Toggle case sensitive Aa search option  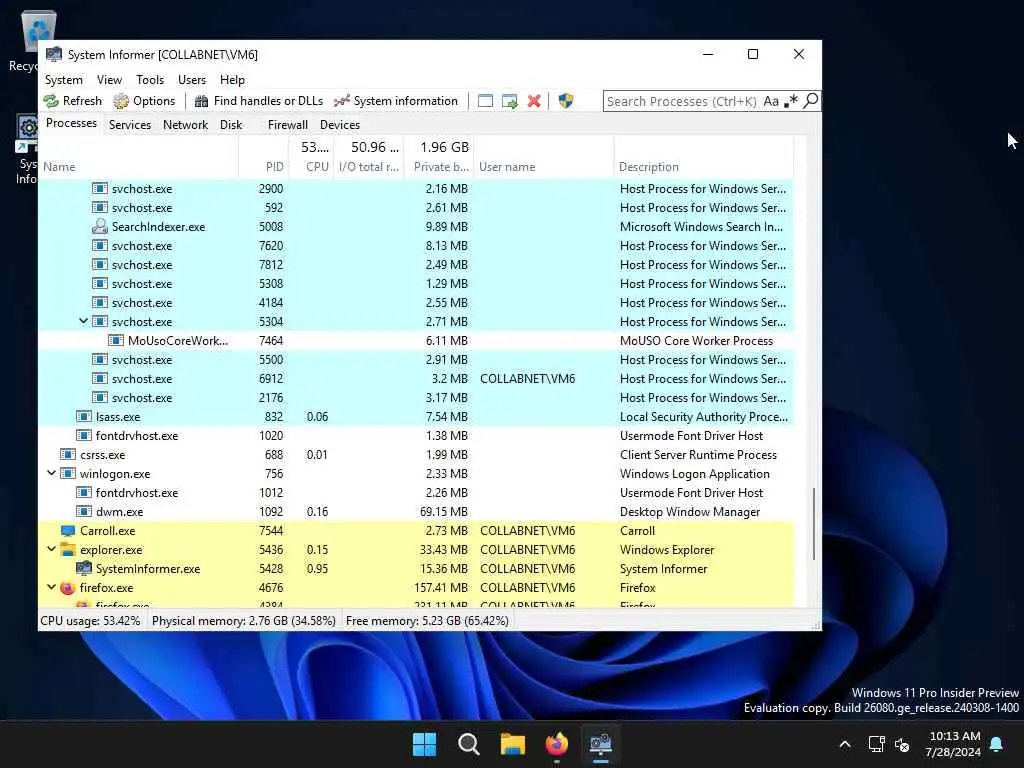(x=771, y=101)
